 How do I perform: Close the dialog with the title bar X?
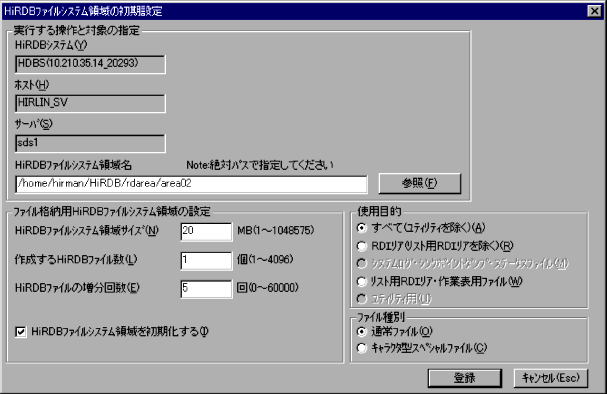(594, 11)
